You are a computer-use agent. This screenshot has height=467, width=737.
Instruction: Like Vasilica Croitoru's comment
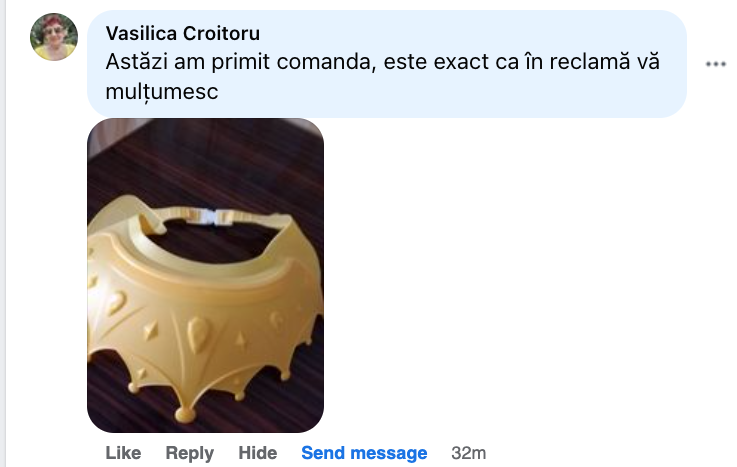(123, 453)
